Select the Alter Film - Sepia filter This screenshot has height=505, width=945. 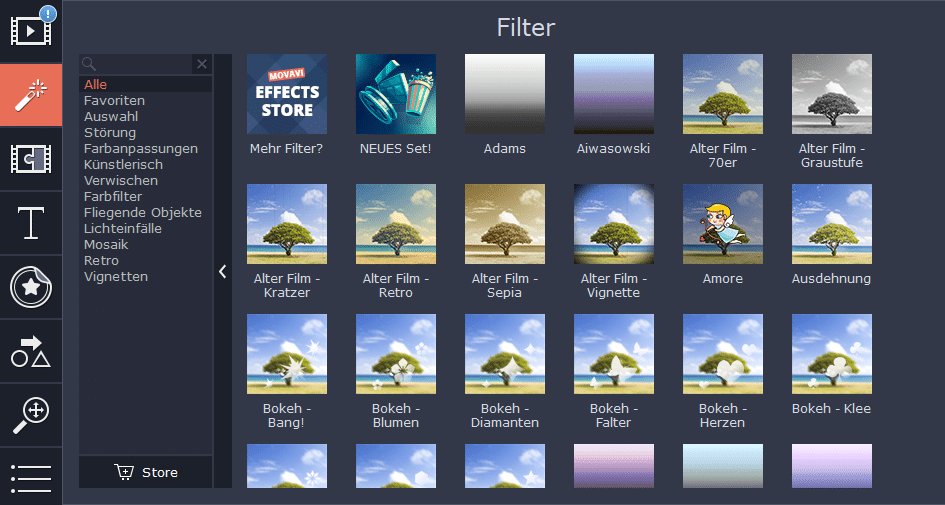(x=505, y=224)
